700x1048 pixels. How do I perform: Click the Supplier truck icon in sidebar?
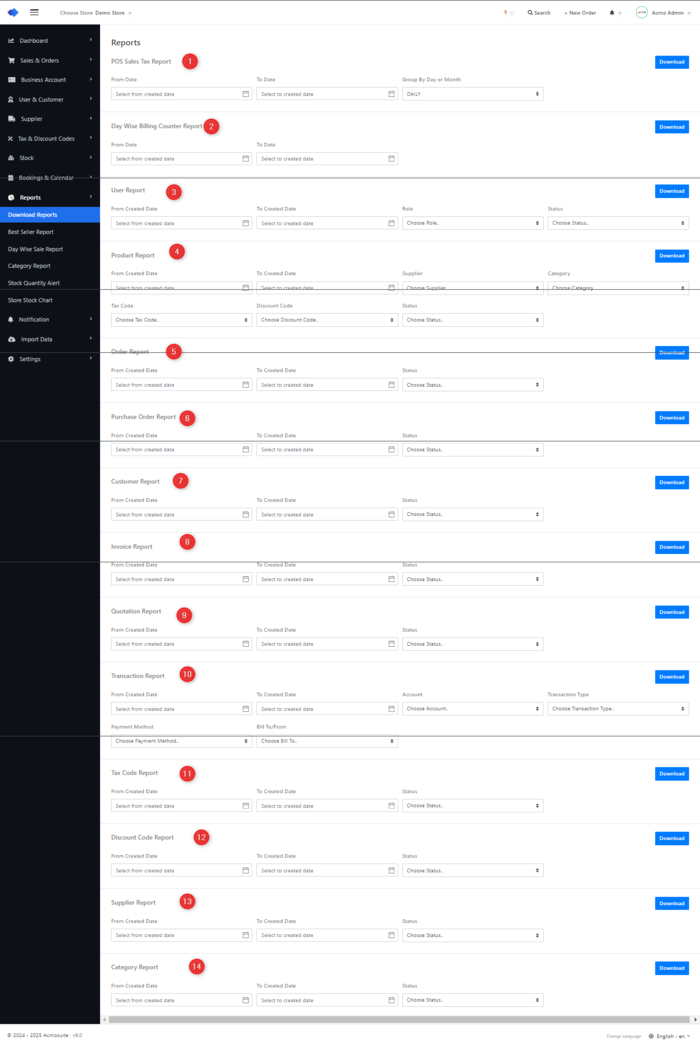(11, 119)
